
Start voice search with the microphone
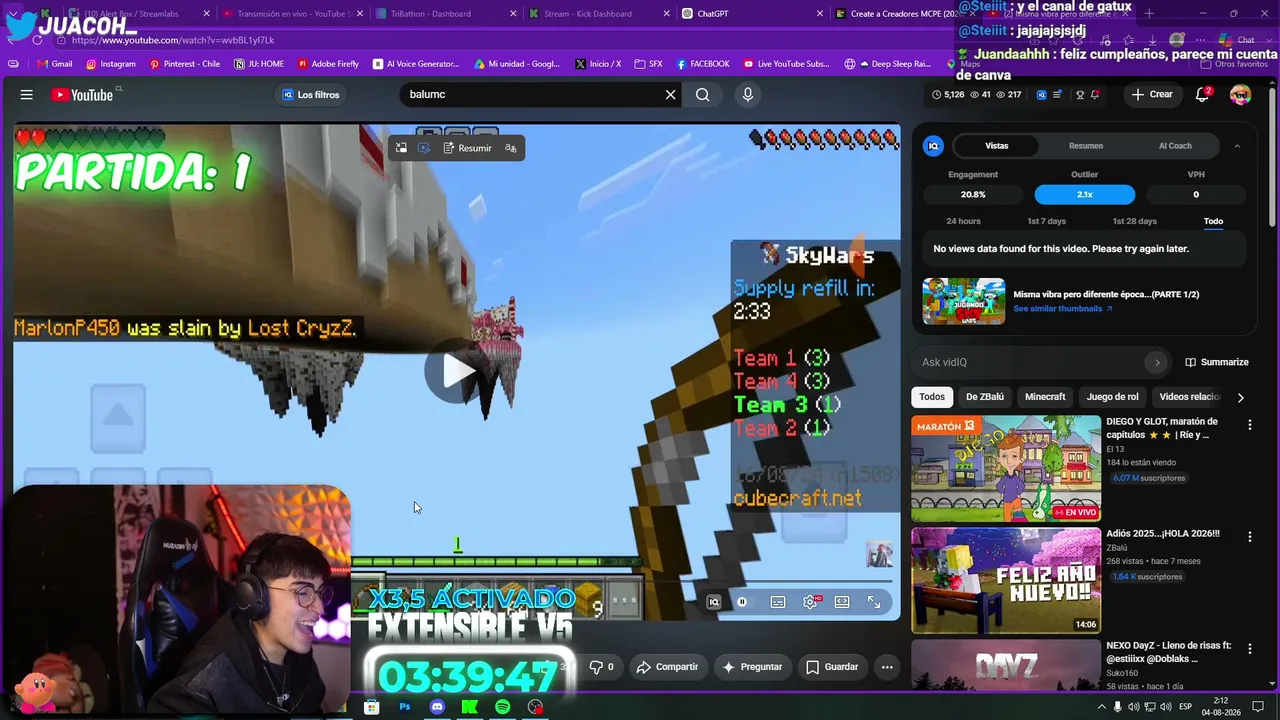(747, 95)
